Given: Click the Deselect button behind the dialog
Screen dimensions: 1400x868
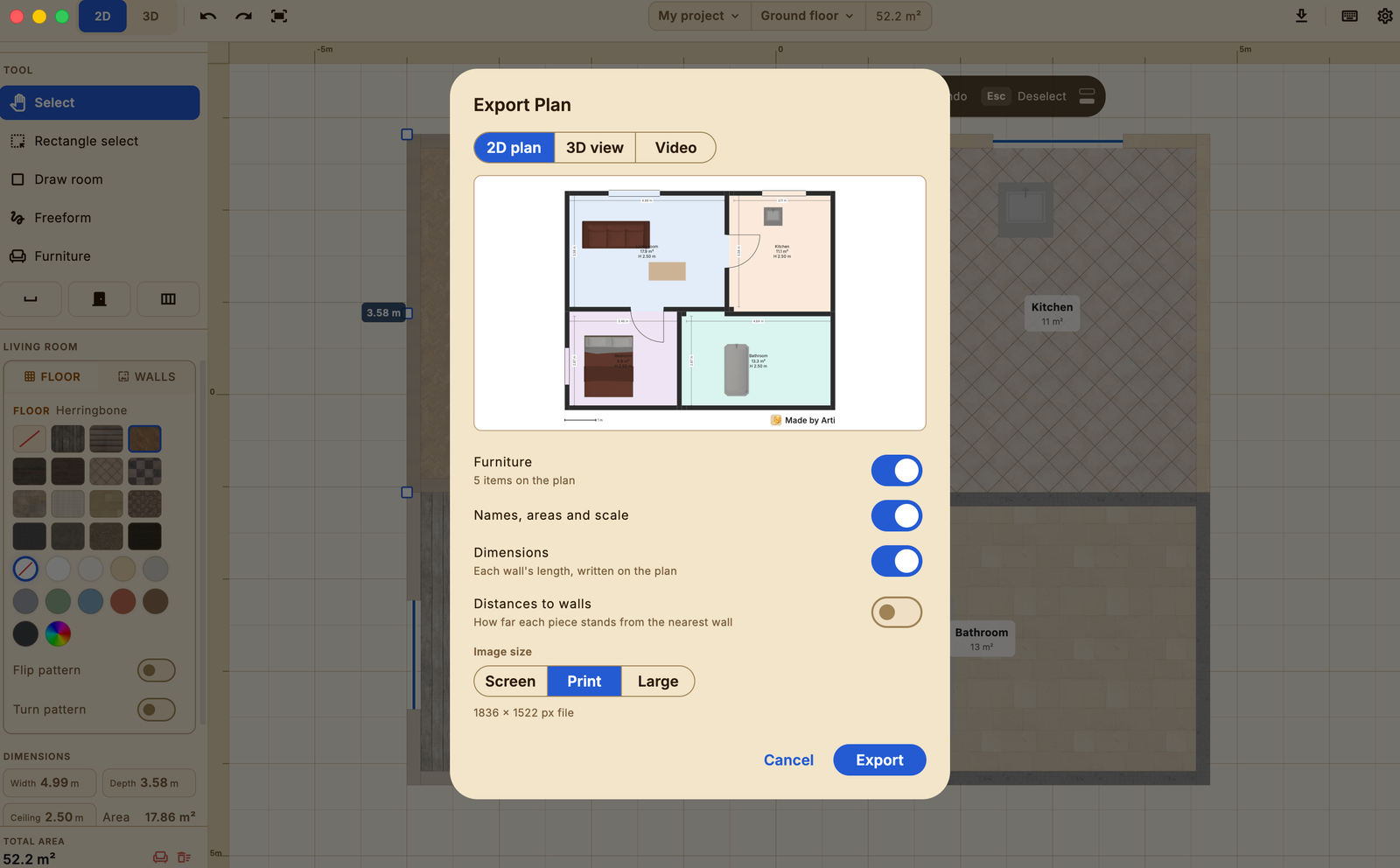Looking at the screenshot, I should 1041,96.
